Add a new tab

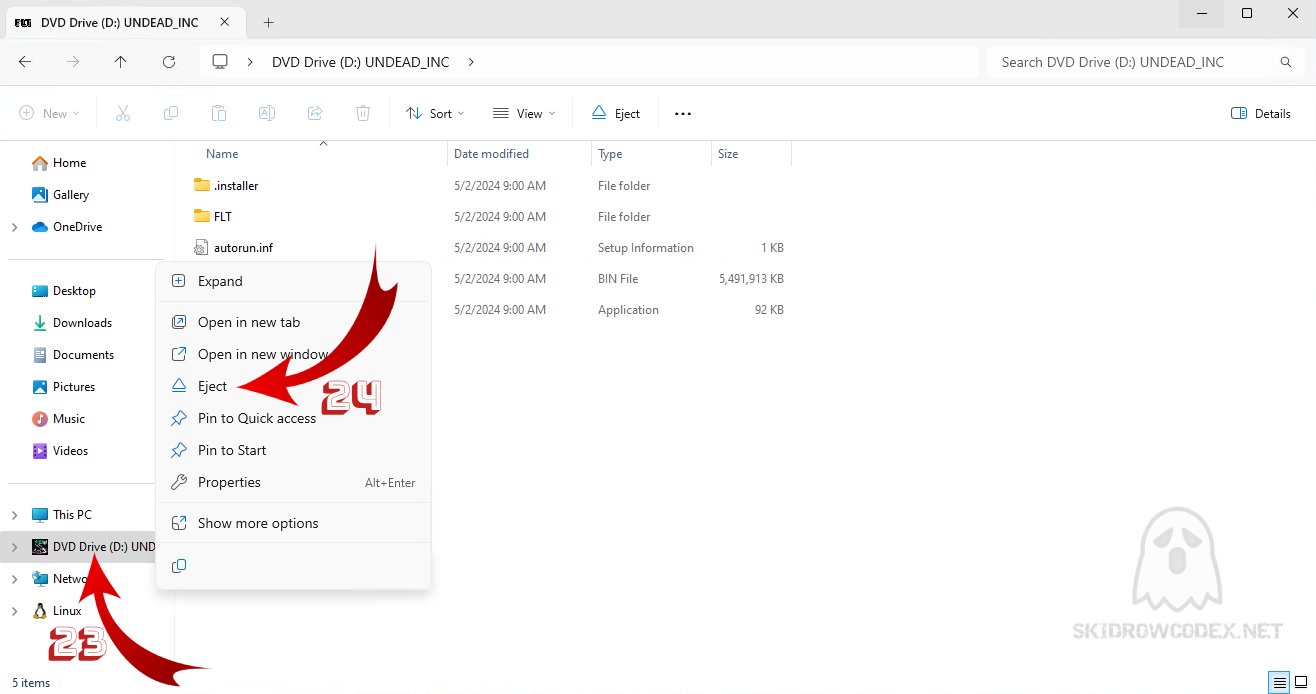(268, 22)
